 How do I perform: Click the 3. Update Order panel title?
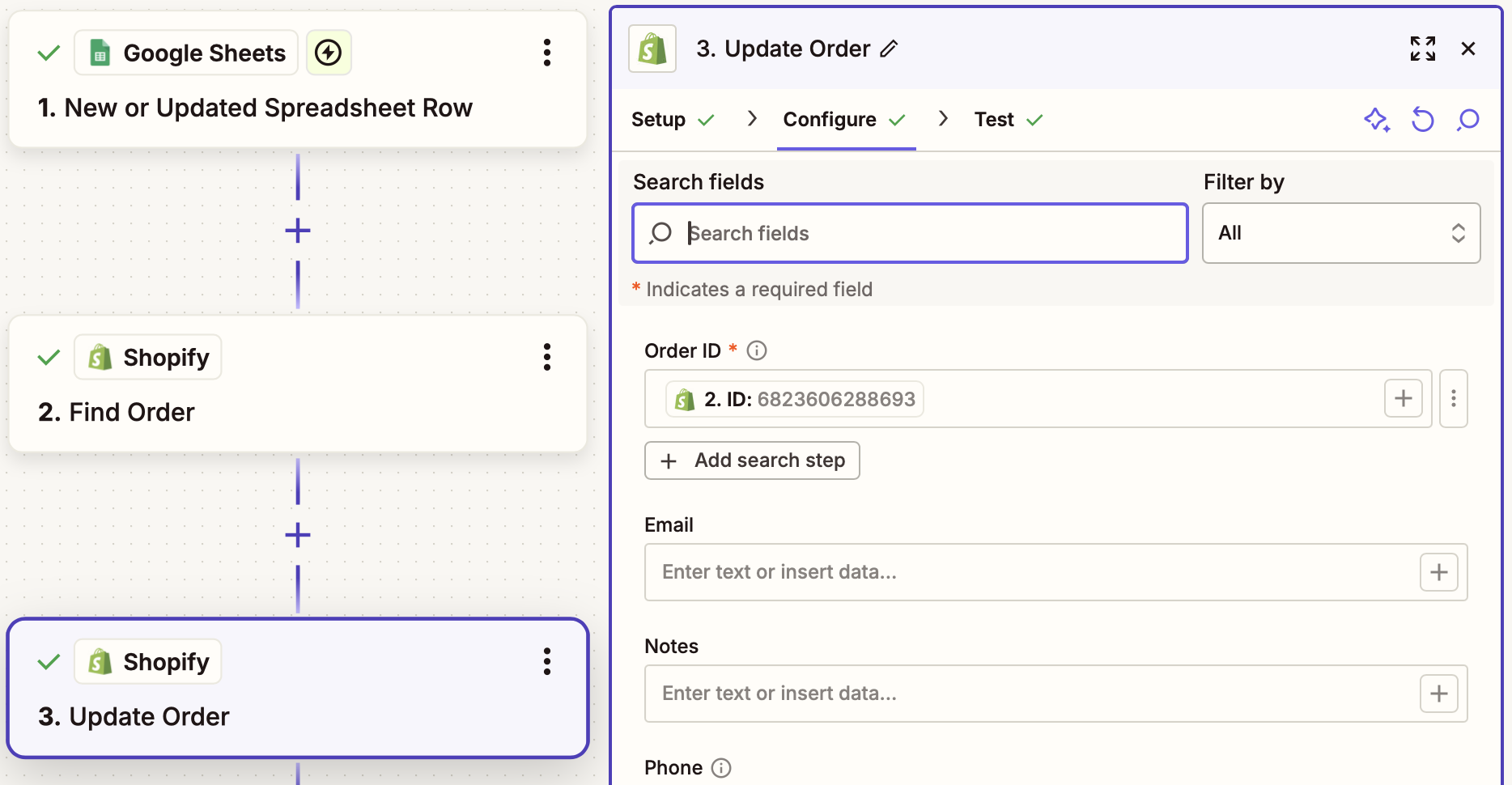point(784,49)
